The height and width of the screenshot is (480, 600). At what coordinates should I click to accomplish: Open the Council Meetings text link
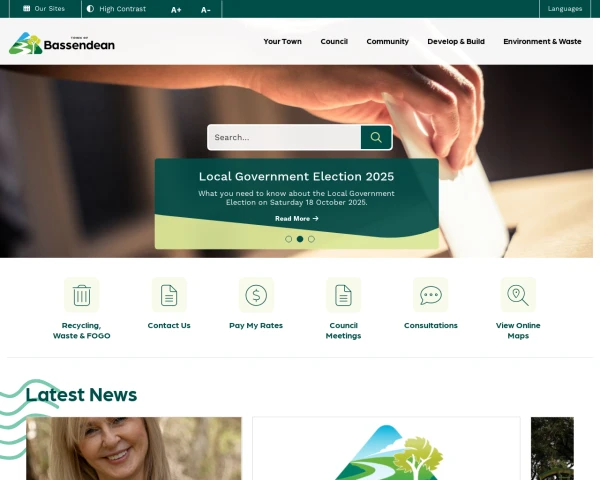[343, 331]
